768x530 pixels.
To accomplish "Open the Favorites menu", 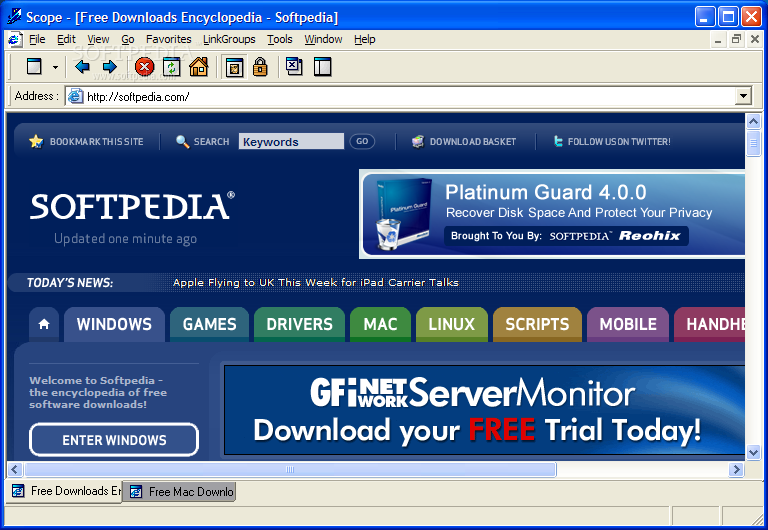I will [x=168, y=39].
